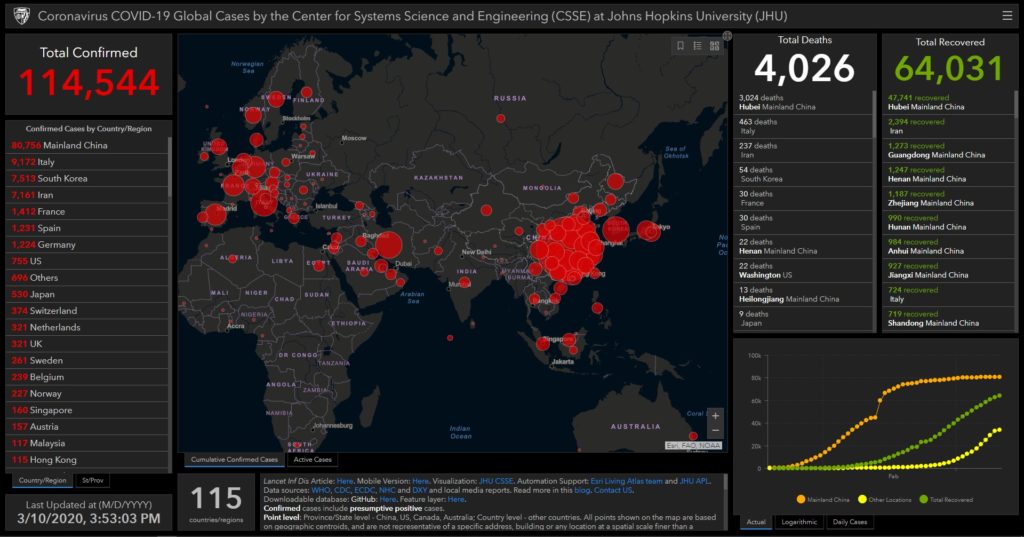Toggle the Other Locations chart series

pyautogui.click(x=884, y=500)
